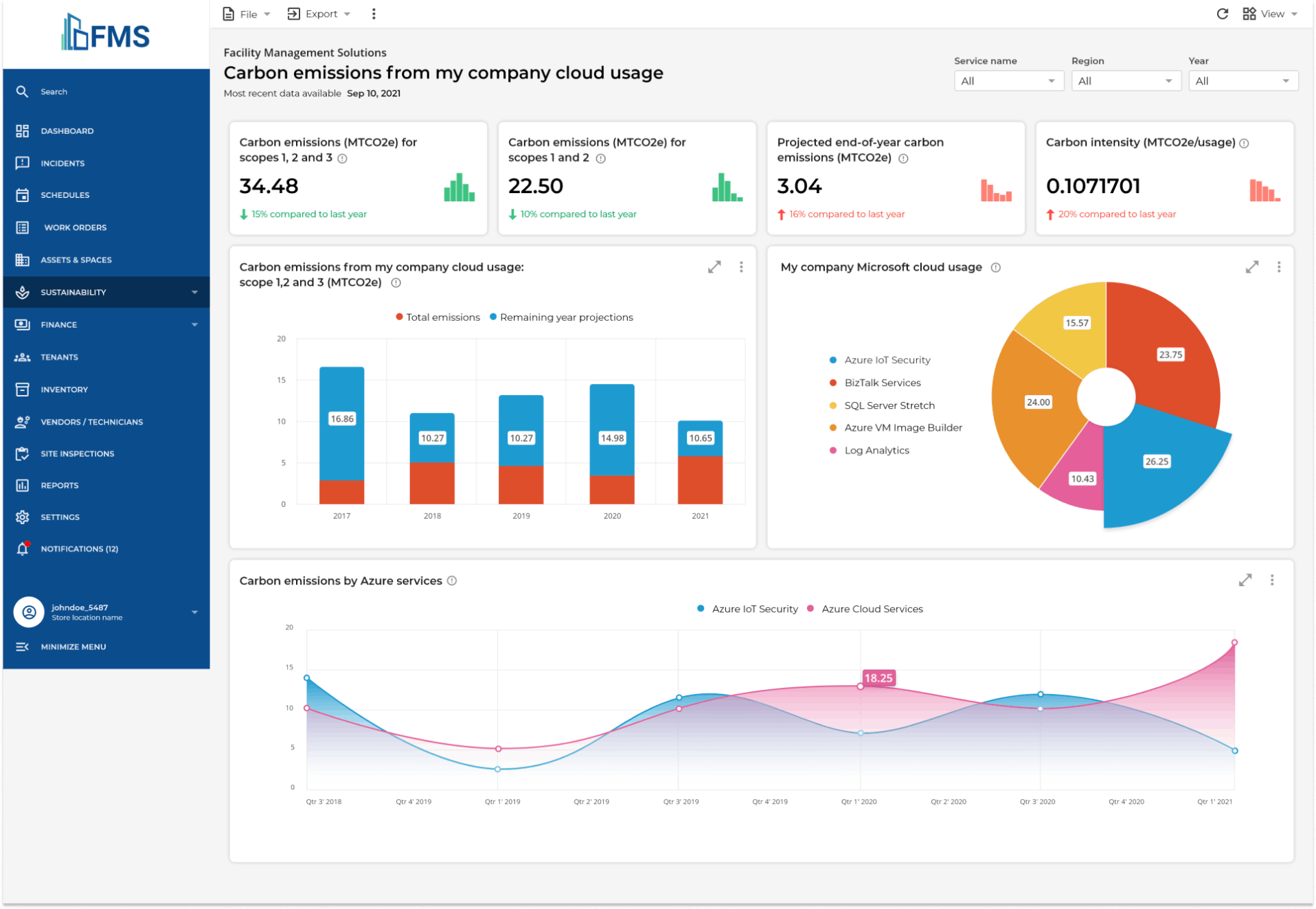Expand the Region filter dropdown

(x=1125, y=80)
